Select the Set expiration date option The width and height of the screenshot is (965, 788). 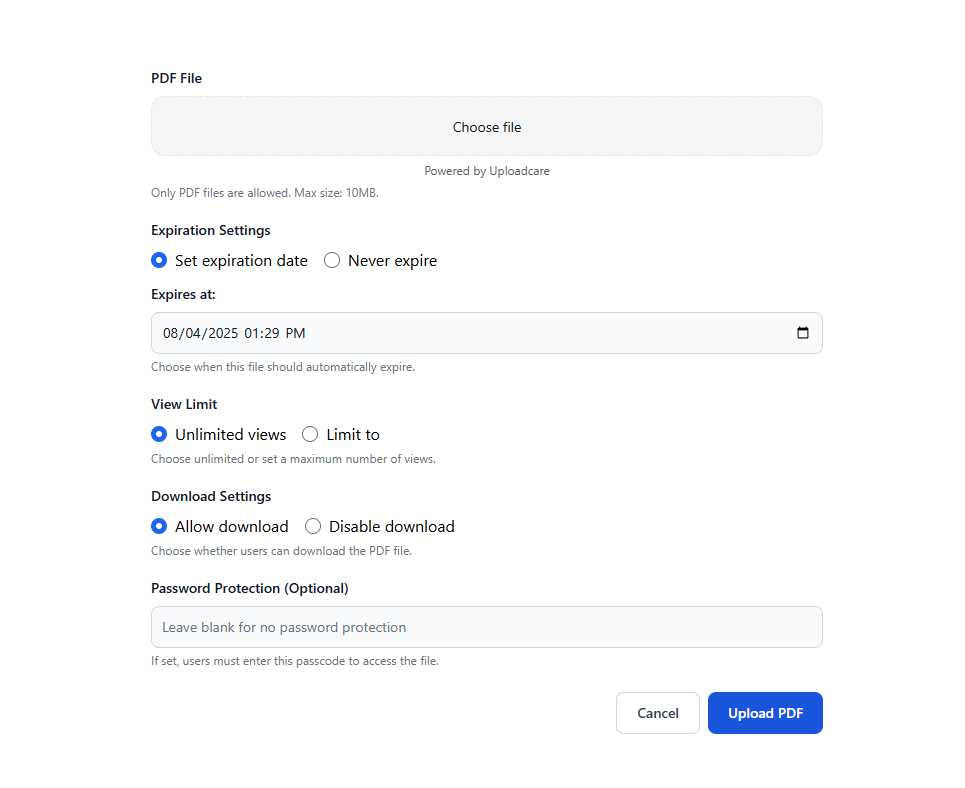159,260
